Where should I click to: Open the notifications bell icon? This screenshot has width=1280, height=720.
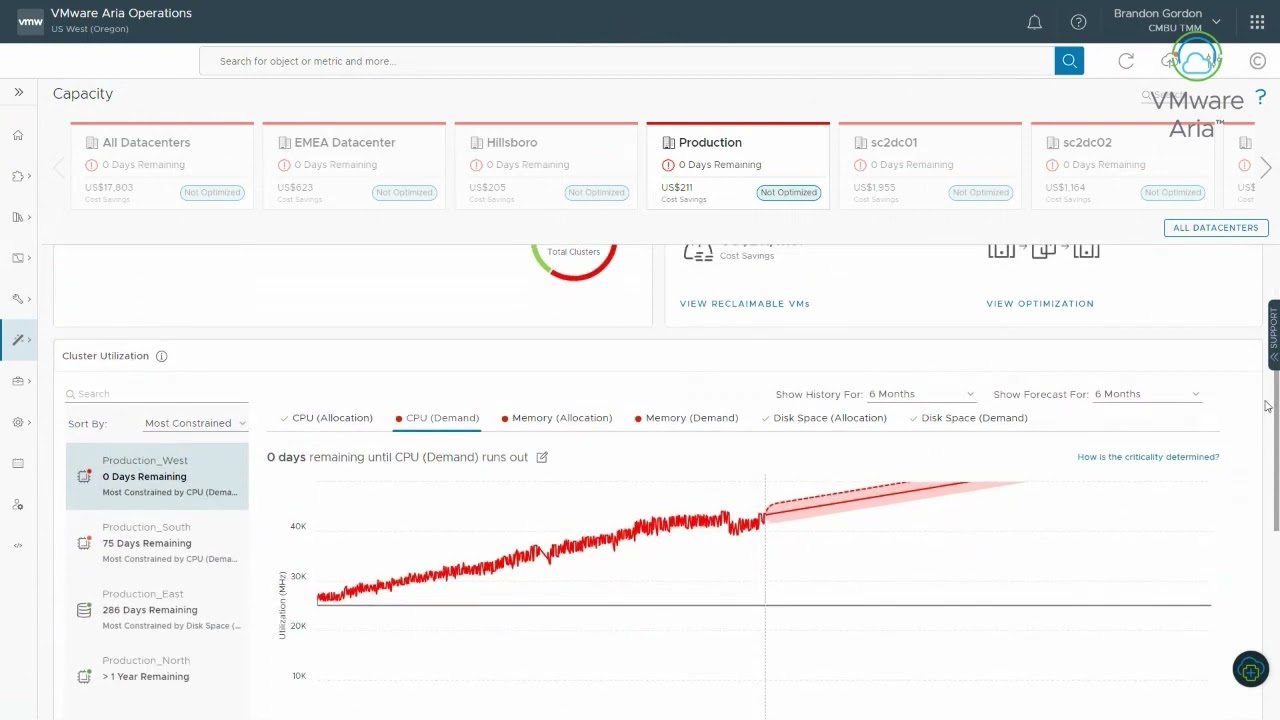click(x=1035, y=22)
